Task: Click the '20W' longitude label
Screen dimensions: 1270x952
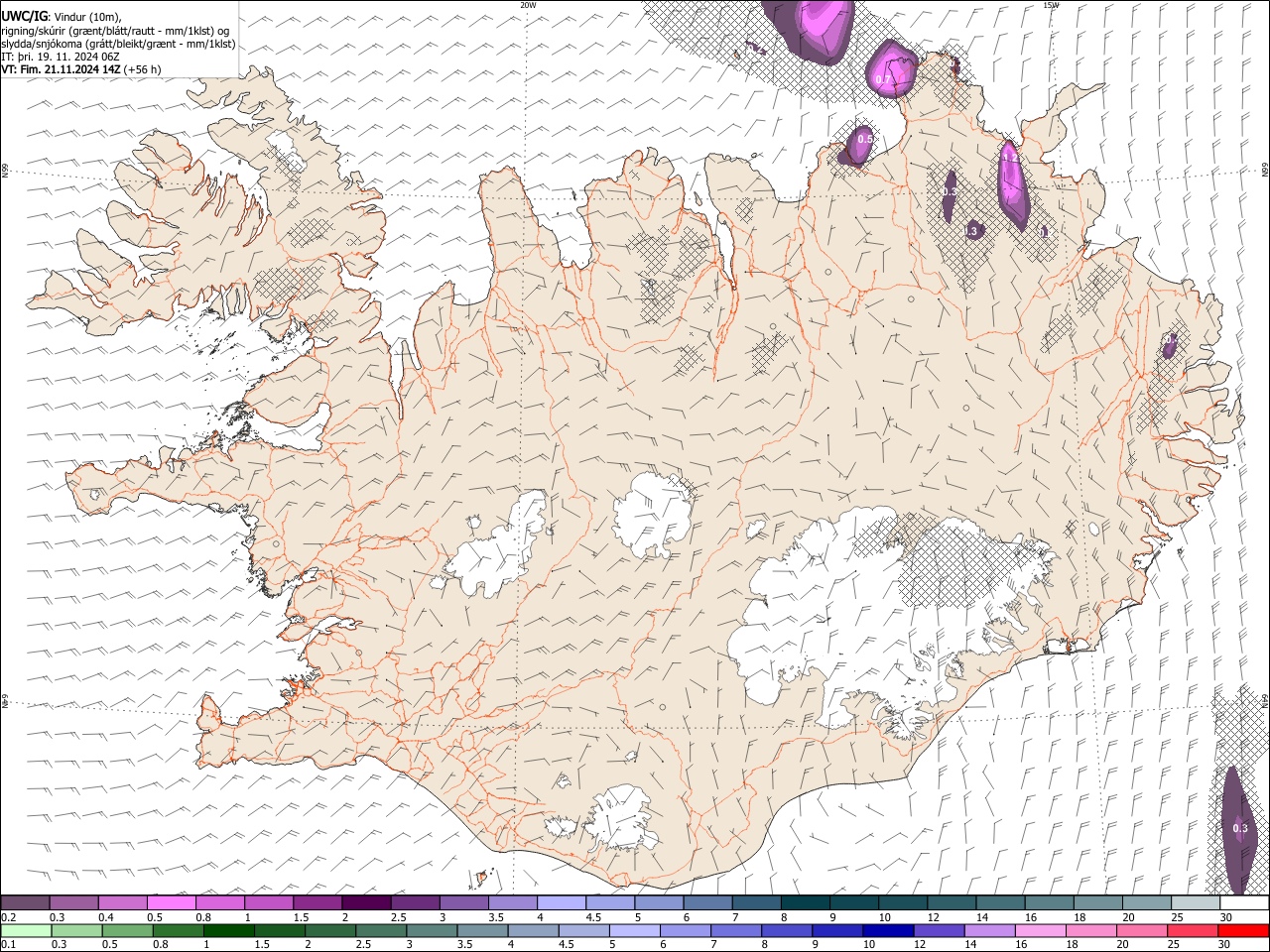Action: point(528,5)
